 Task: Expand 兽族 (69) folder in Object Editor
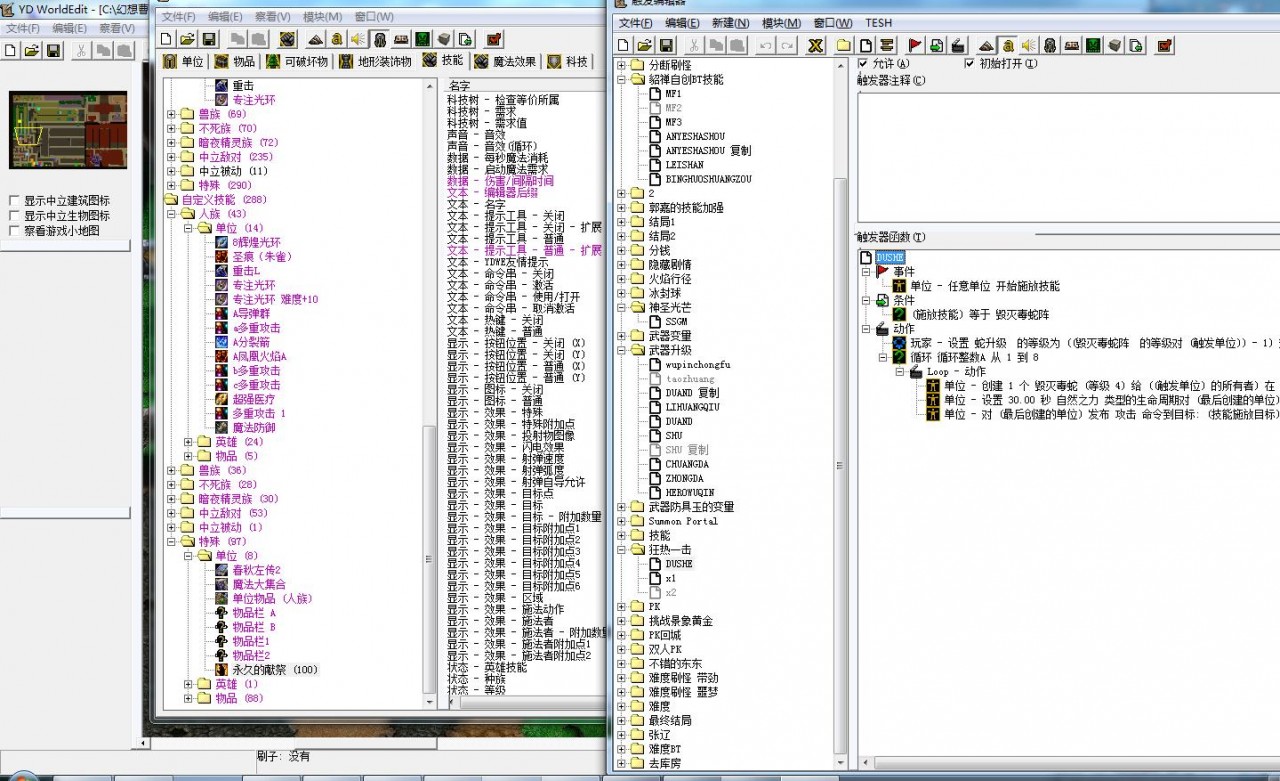pyautogui.click(x=171, y=114)
